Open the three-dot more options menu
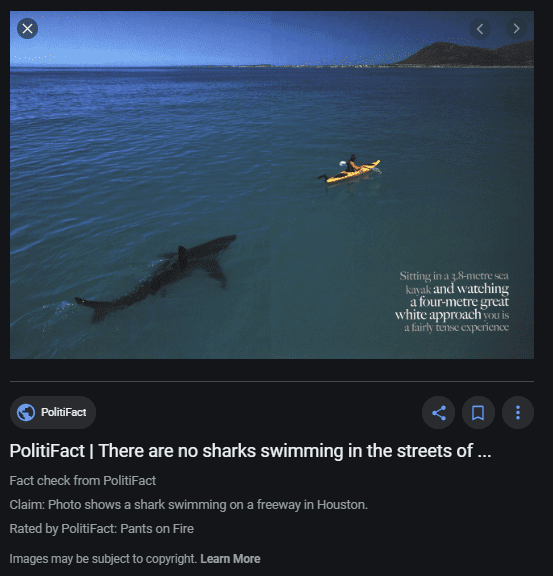 click(518, 413)
